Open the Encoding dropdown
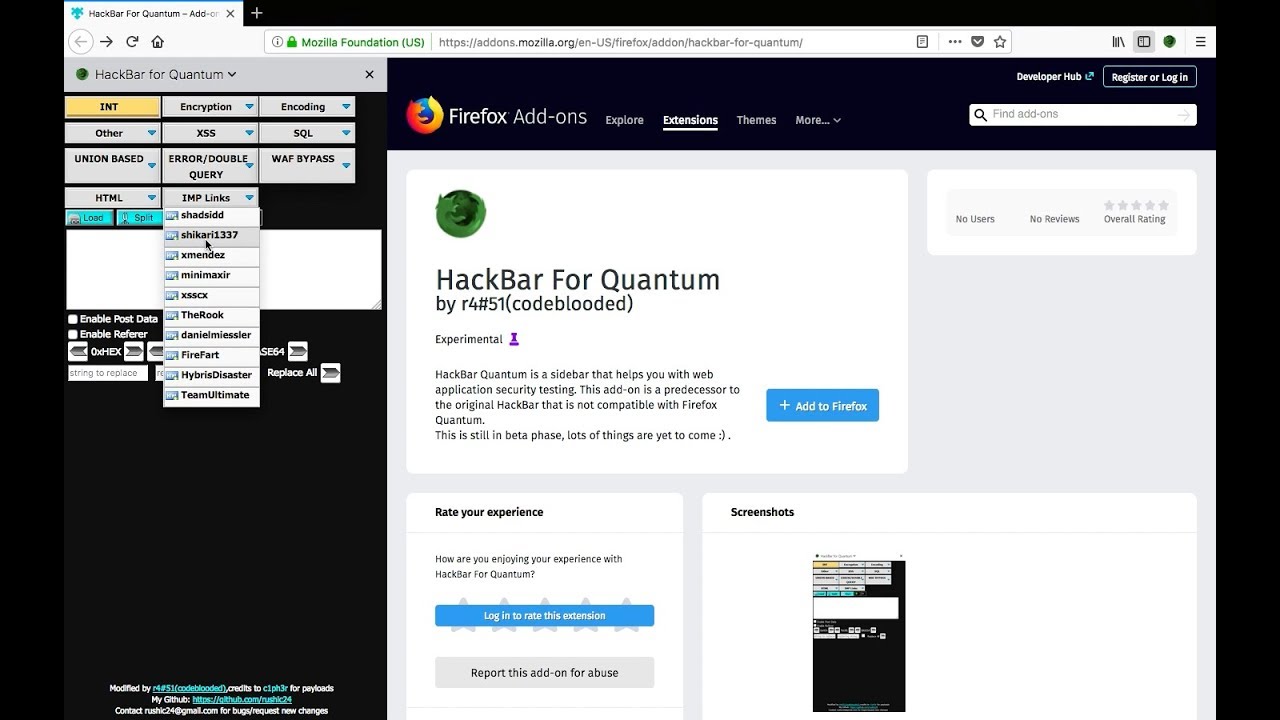 pos(307,107)
